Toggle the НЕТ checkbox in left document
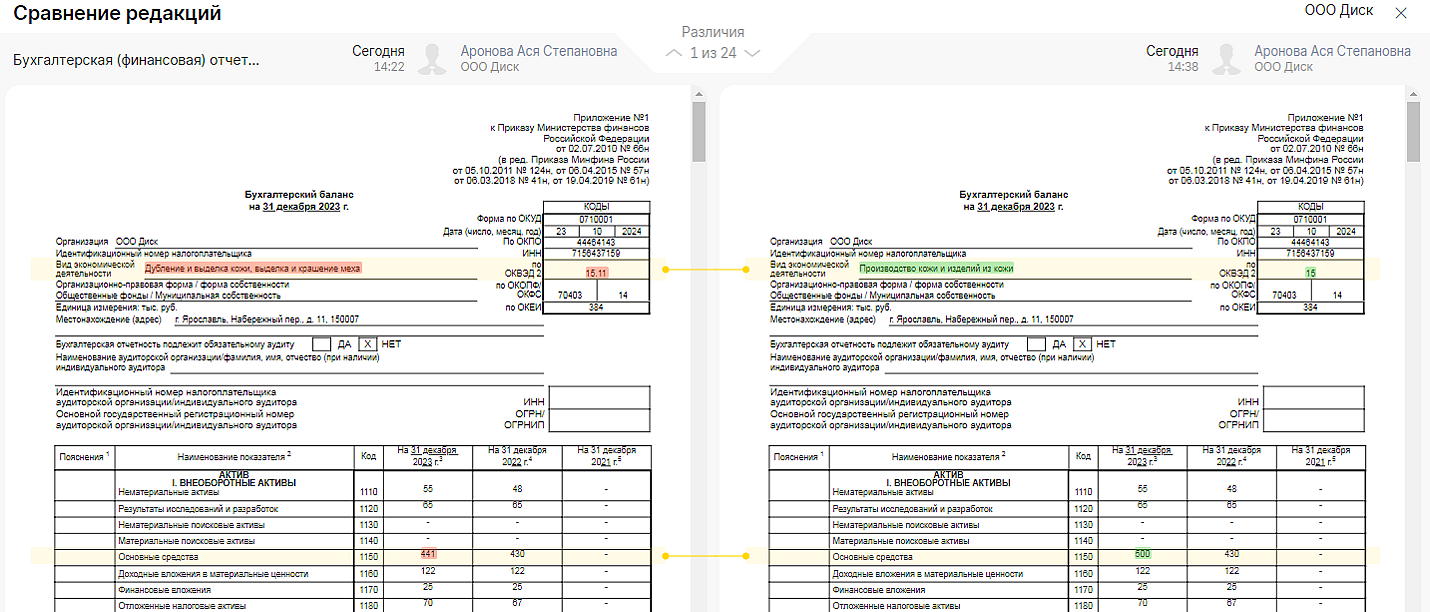Image resolution: width=1430 pixels, height=612 pixels. 368,344
